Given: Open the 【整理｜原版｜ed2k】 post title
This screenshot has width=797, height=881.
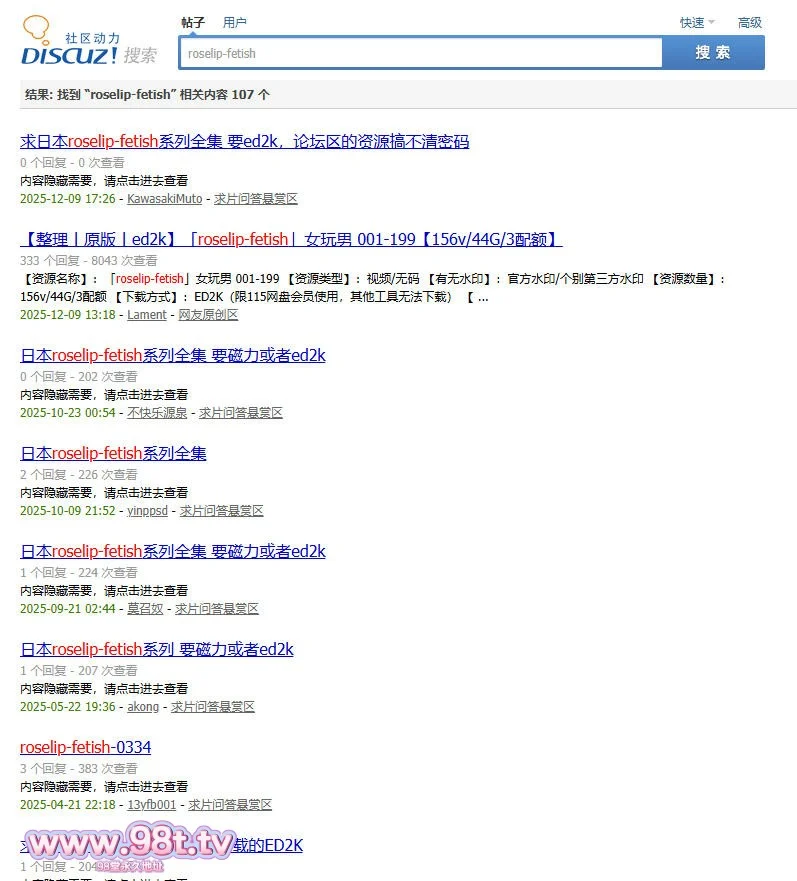Looking at the screenshot, I should coord(291,240).
